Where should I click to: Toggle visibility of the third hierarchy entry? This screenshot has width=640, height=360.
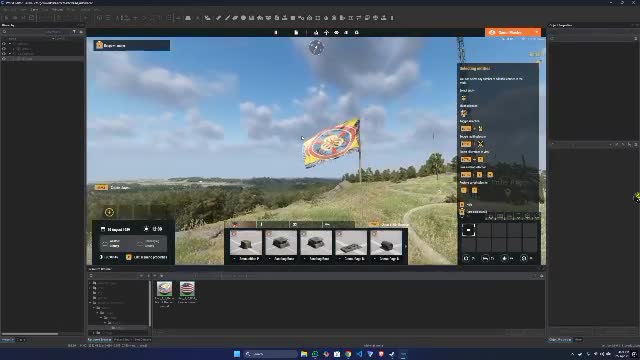(x=4, y=53)
